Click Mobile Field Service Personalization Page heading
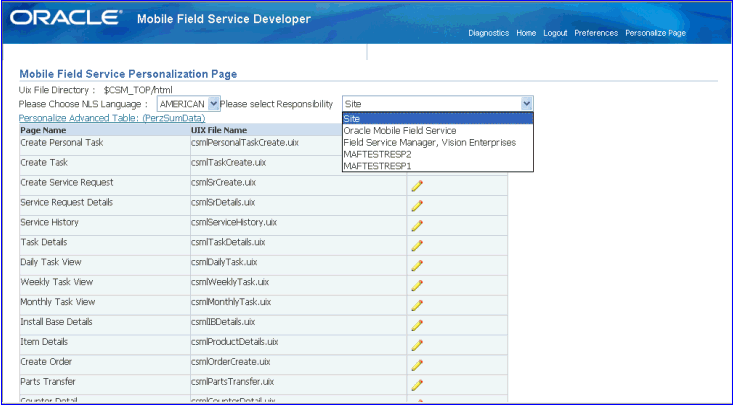Viewport: 734px width, 406px height. tap(128, 74)
